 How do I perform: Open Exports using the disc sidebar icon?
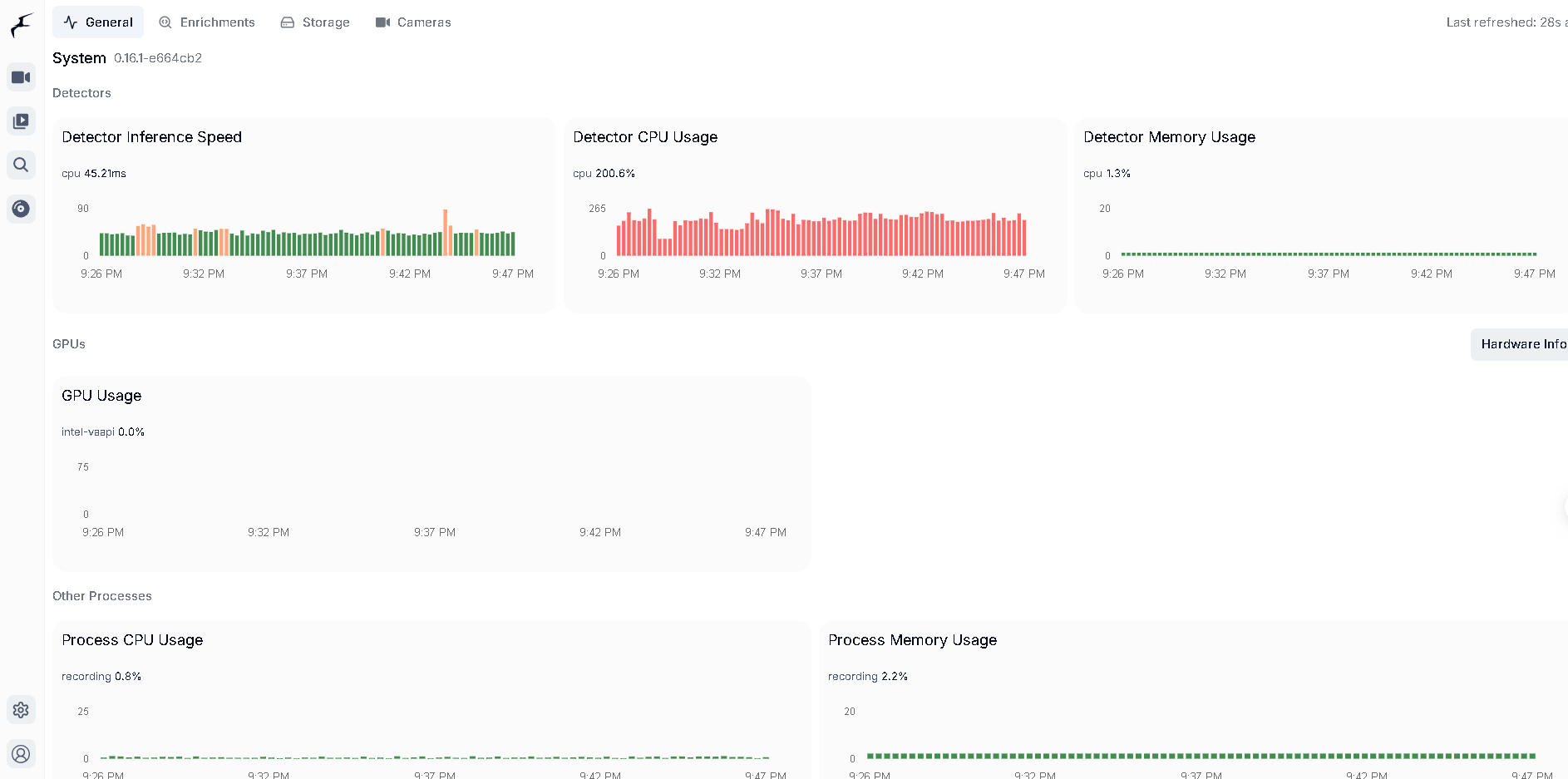(x=21, y=209)
